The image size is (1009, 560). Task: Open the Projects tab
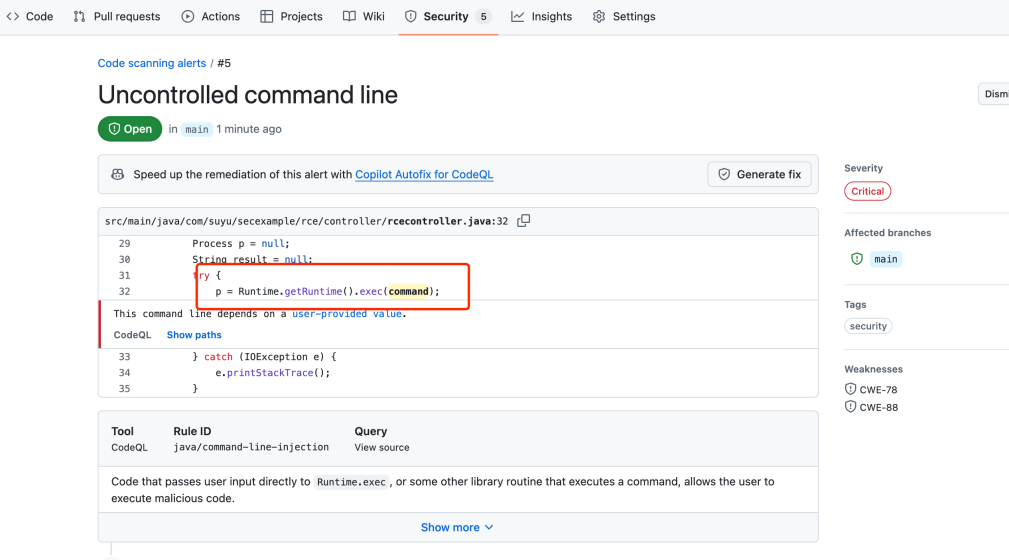(x=291, y=17)
